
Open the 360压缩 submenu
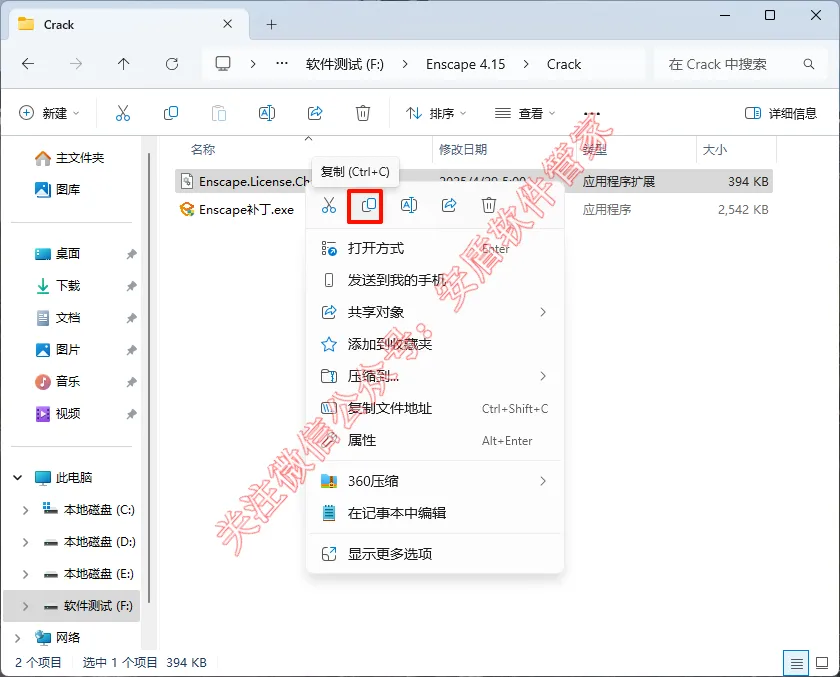(435, 481)
